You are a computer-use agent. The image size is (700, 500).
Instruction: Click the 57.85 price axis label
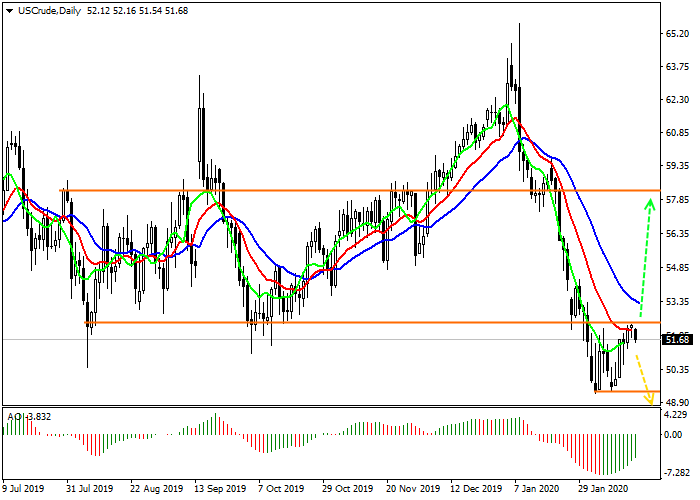(x=678, y=200)
